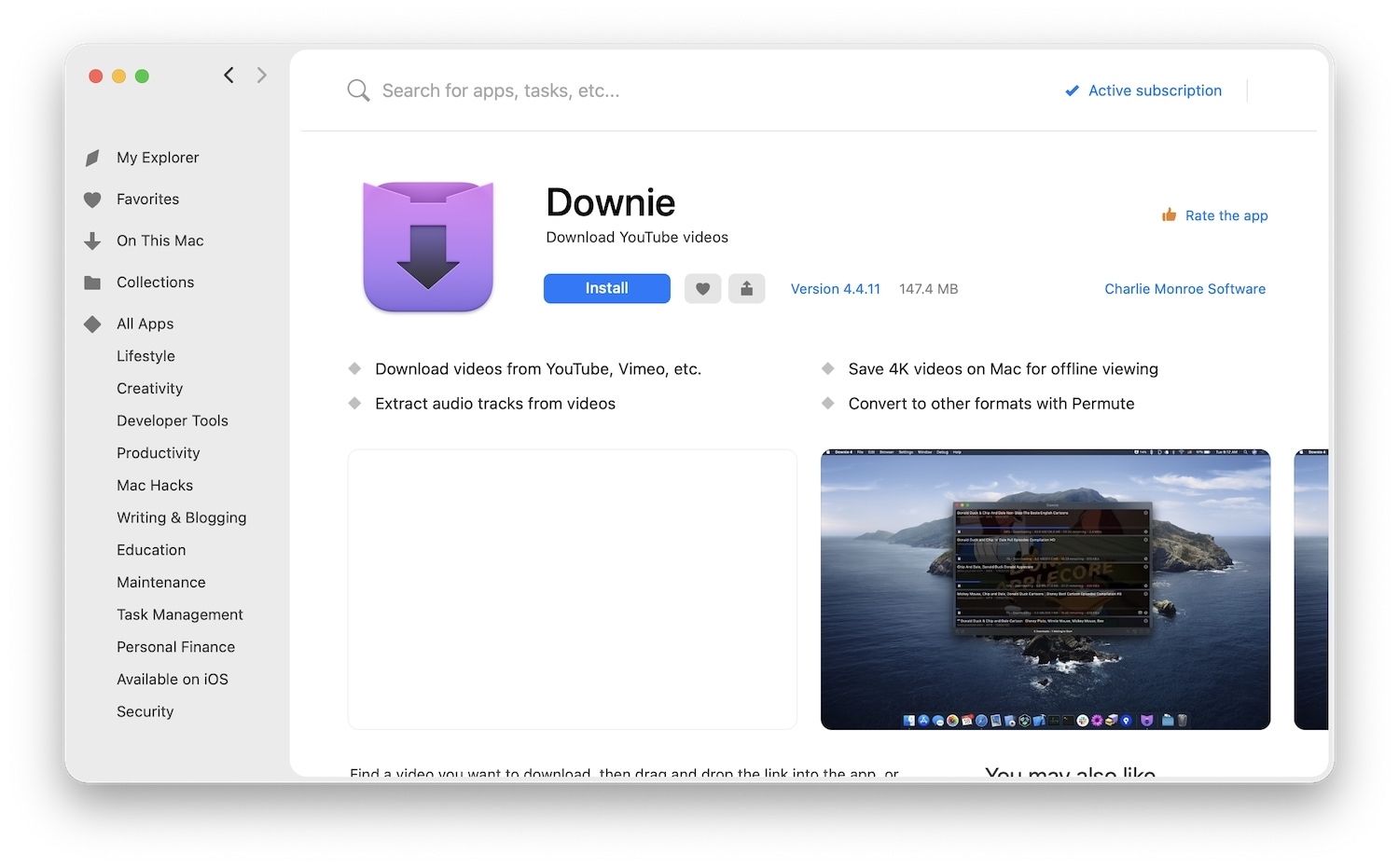Open the Charlie Monroe Software developer page
The image size is (1399, 868).
1184,288
